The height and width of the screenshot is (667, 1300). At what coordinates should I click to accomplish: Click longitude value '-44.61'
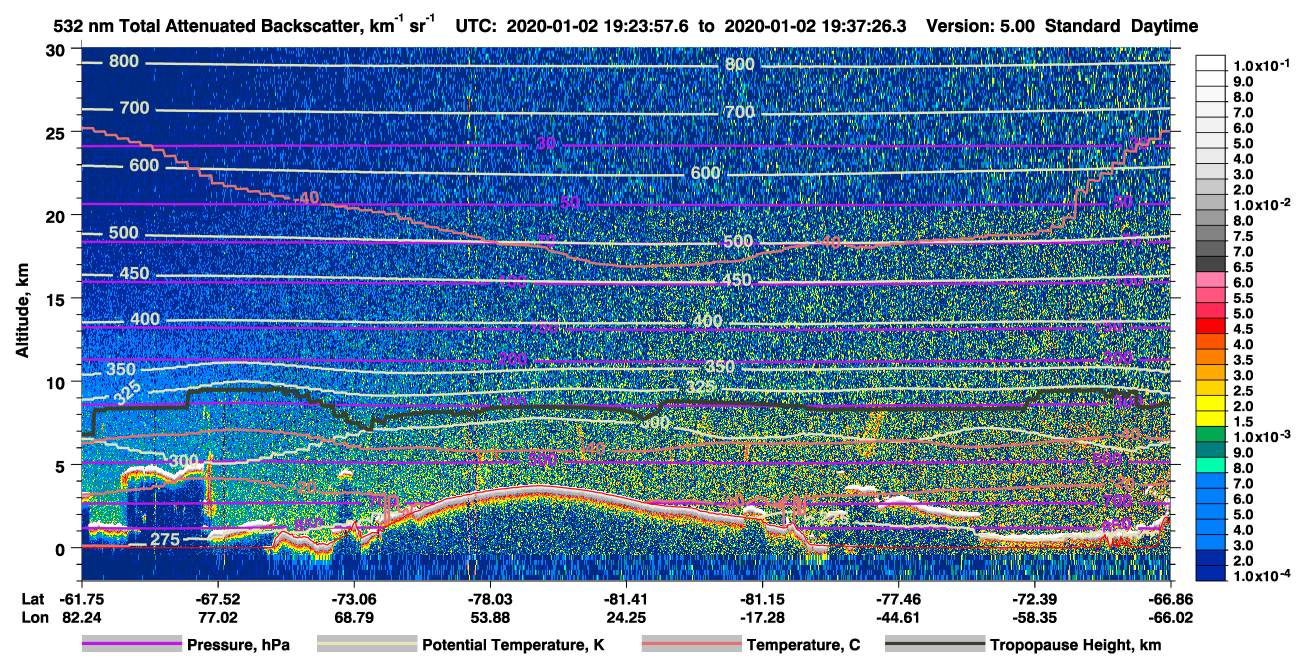tap(899, 617)
